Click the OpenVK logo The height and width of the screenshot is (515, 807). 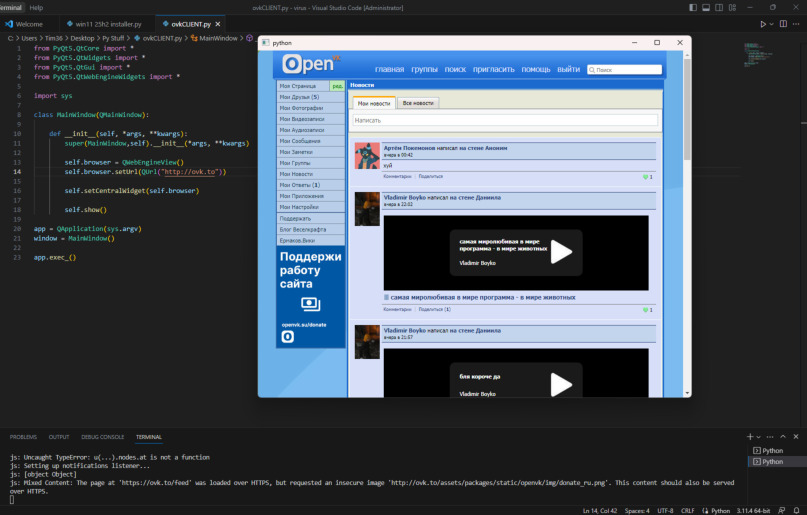(x=308, y=65)
